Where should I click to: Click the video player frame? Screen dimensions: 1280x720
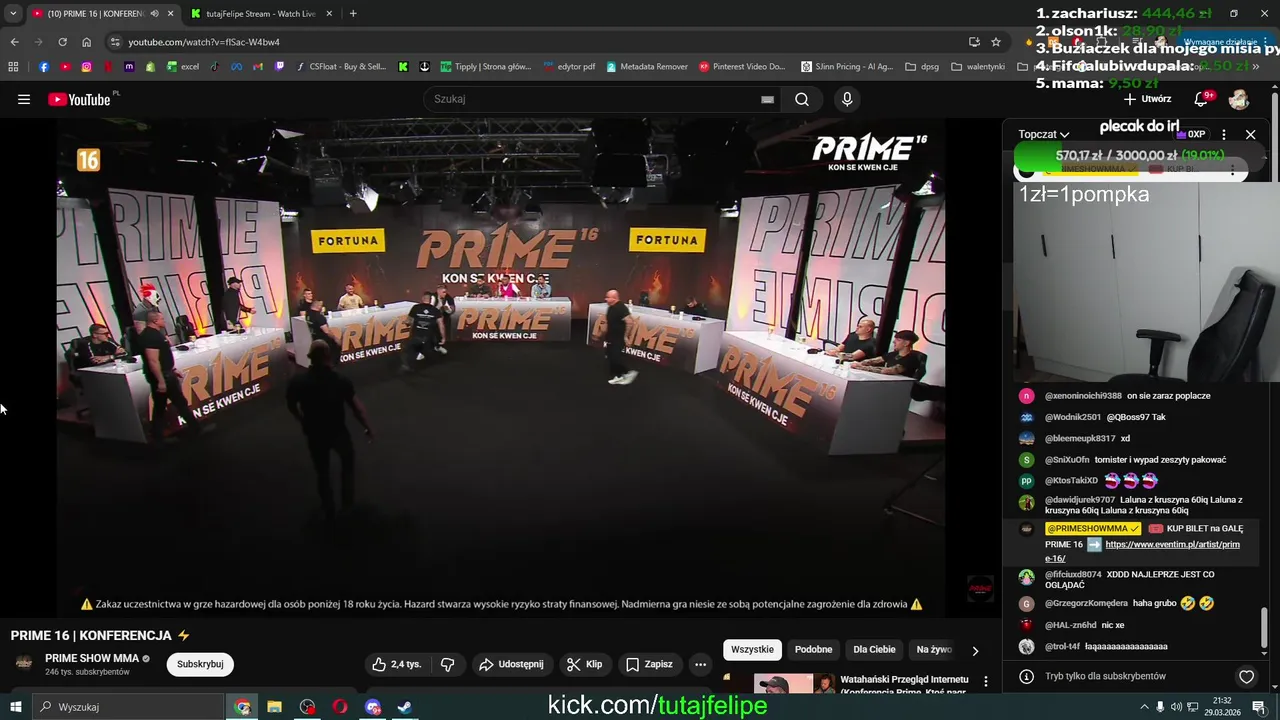tap(500, 366)
